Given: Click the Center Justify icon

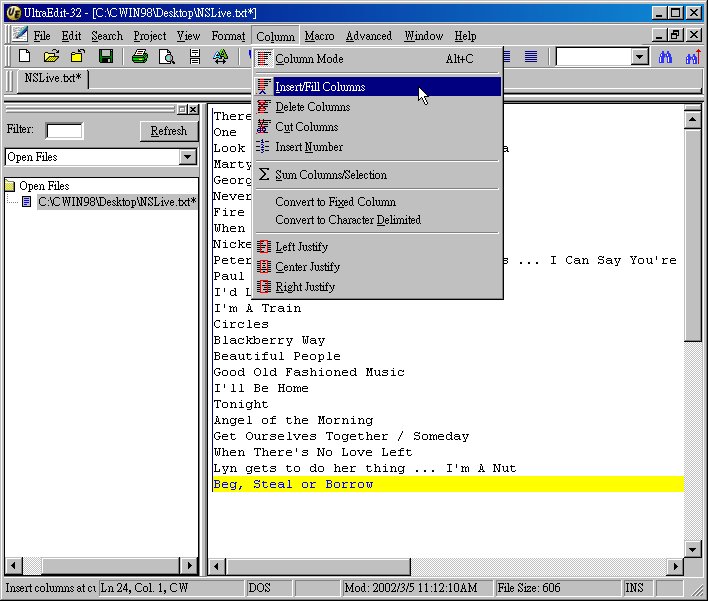Looking at the screenshot, I should click(264, 266).
